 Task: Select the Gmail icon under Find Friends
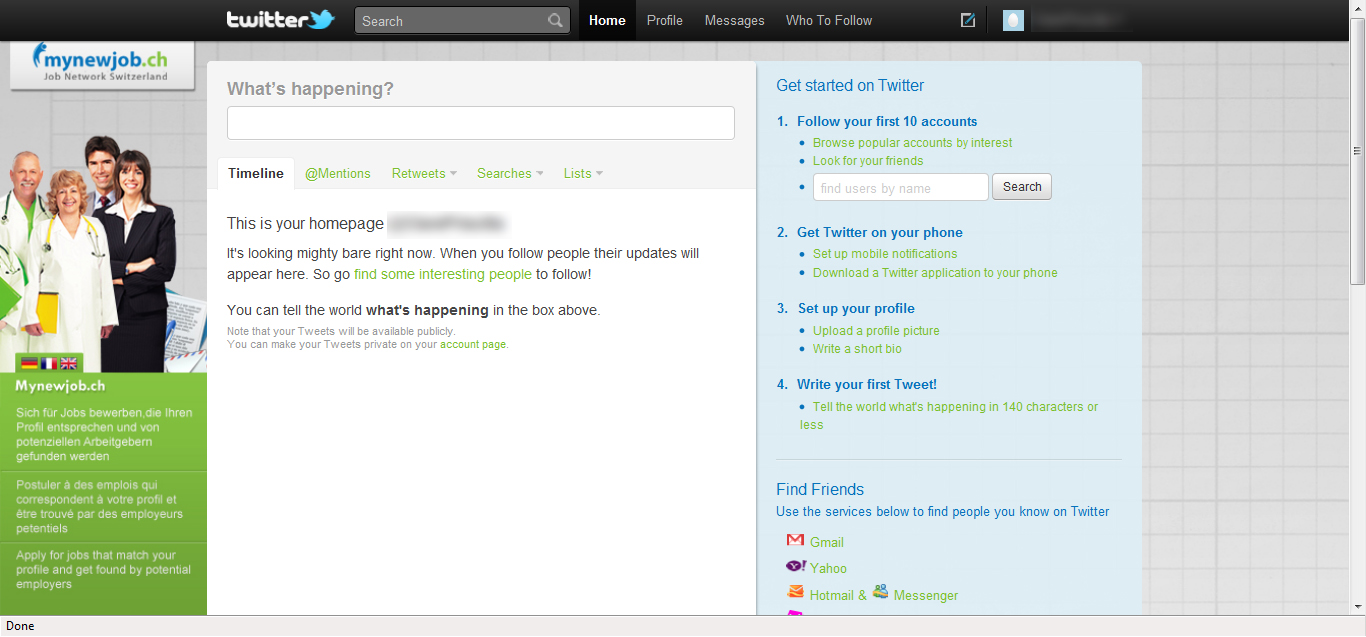click(x=796, y=541)
